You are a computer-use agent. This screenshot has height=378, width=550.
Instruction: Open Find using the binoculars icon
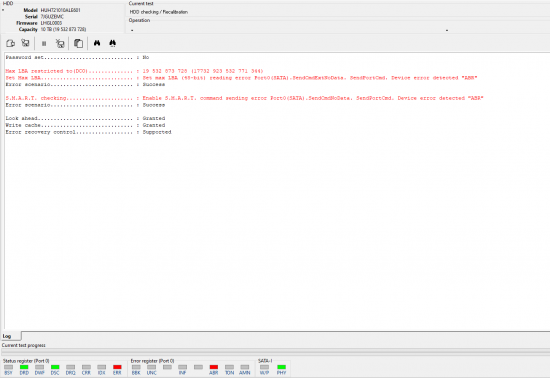97,43
